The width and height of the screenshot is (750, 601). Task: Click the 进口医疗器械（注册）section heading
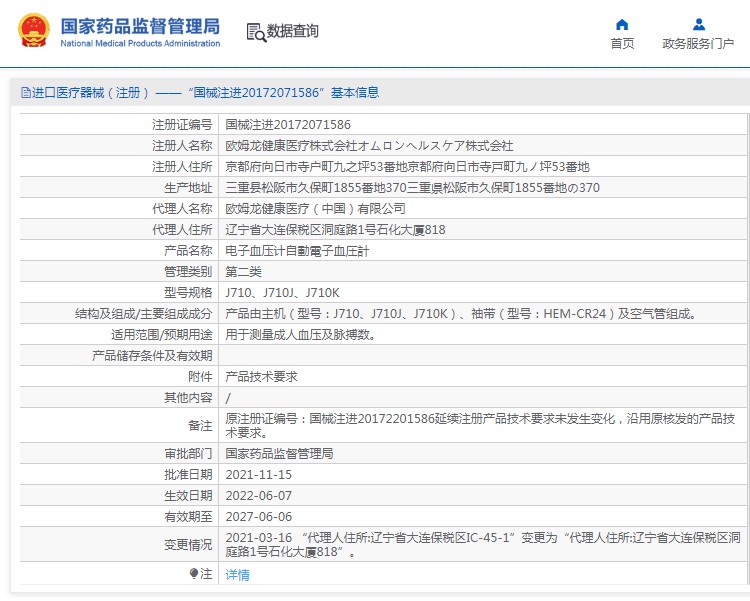[90, 92]
